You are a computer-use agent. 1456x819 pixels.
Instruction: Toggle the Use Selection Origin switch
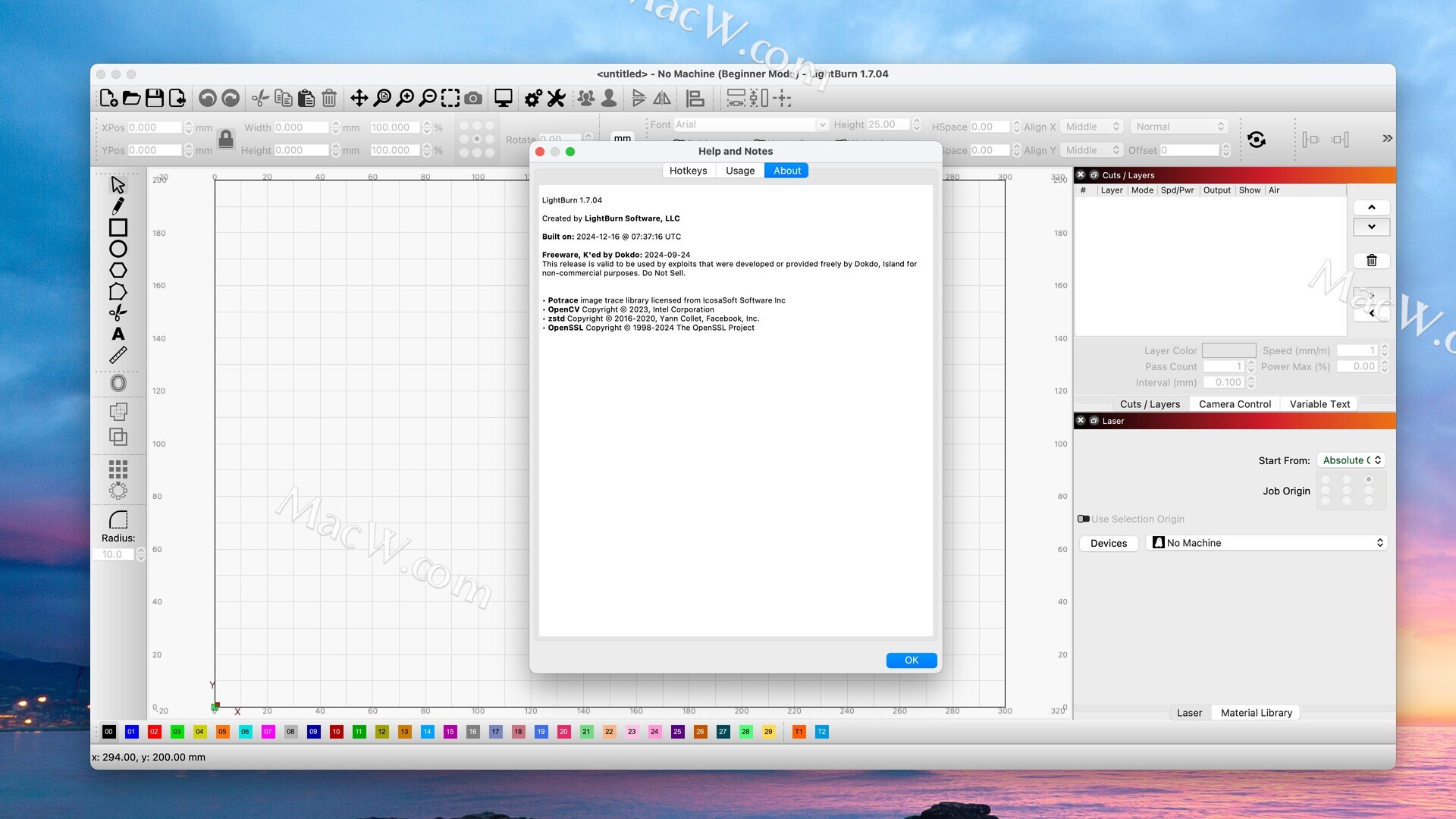[x=1084, y=519]
